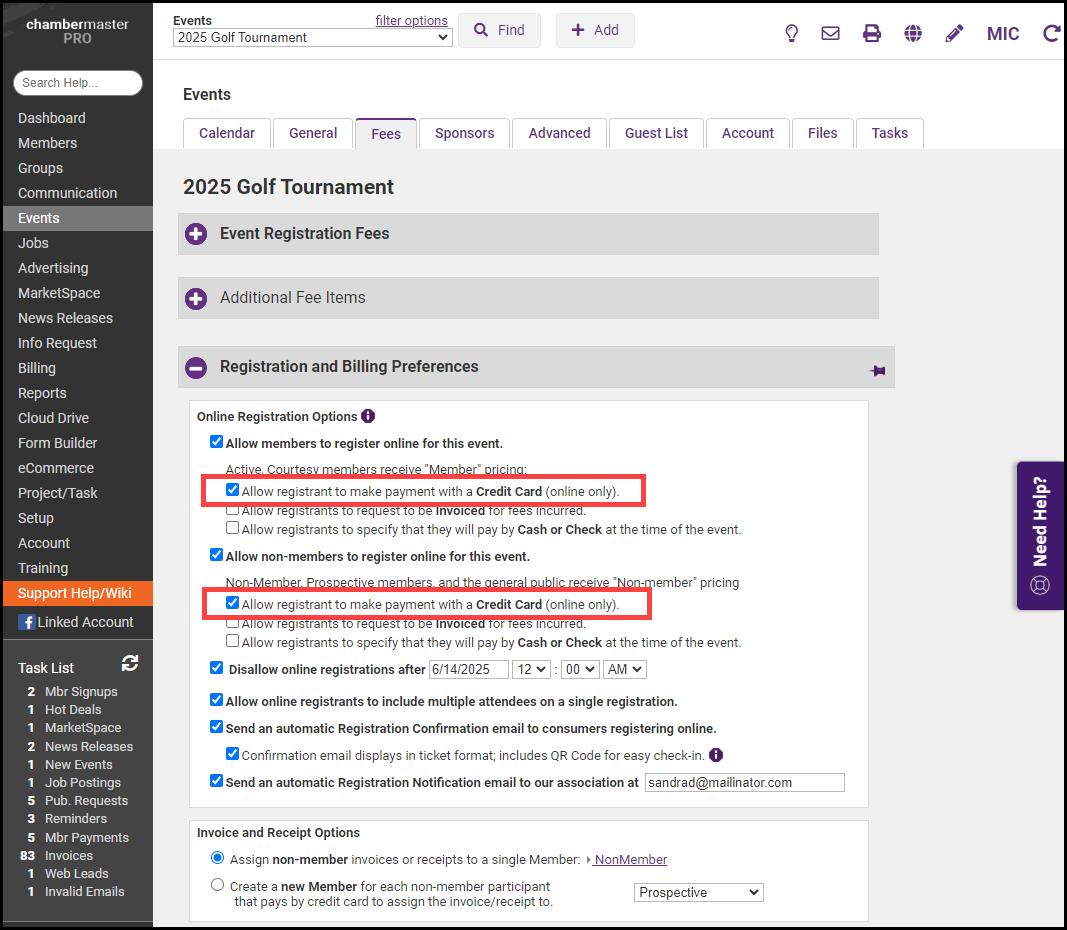Refresh the Task List with sync icon
The height and width of the screenshot is (930, 1067).
pos(130,663)
